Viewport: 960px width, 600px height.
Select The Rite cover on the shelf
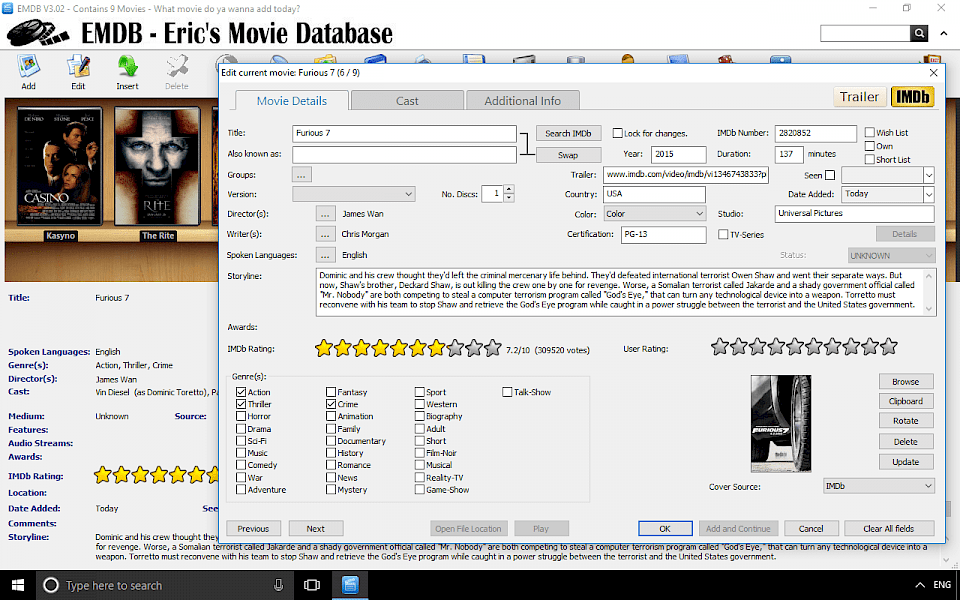157,167
